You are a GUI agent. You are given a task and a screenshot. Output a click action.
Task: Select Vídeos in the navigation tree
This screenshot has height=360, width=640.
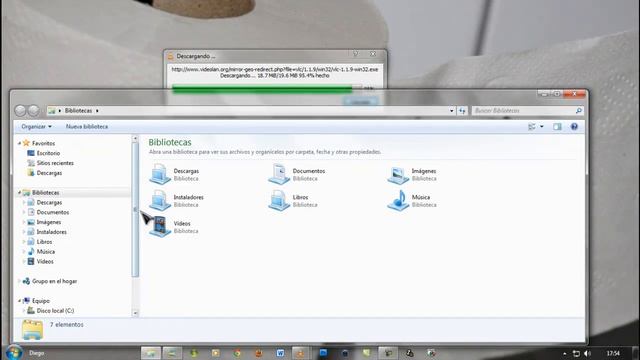tap(45, 261)
